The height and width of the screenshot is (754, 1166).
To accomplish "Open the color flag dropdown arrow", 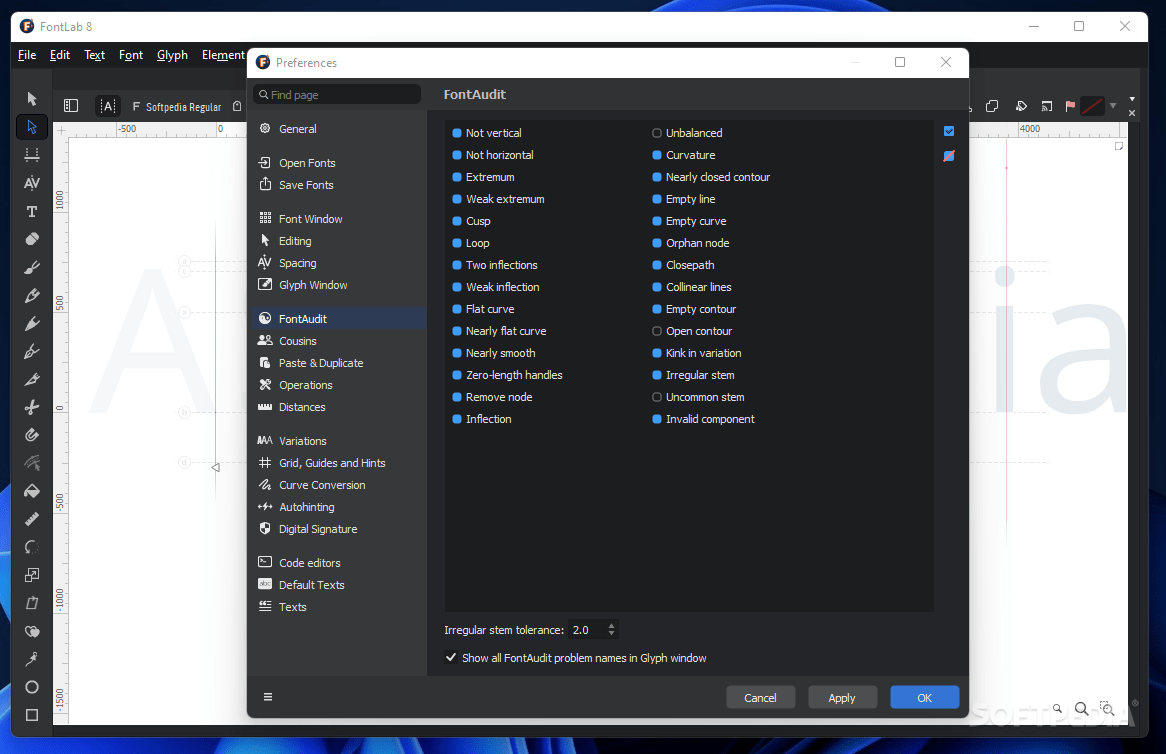I will click(1113, 106).
